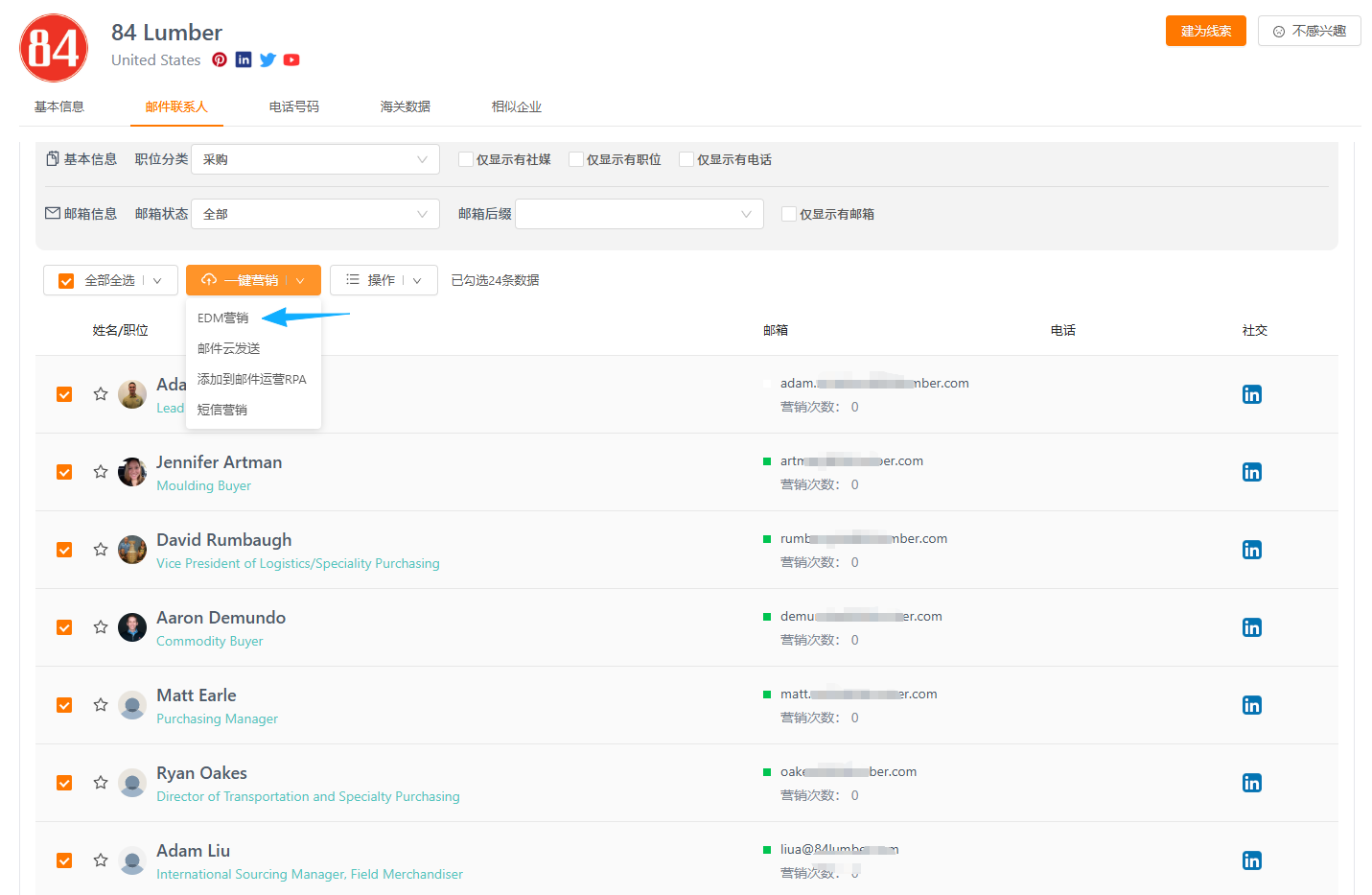Open 84 Lumber's YouTube icon
The image size is (1372, 895).
(x=291, y=59)
